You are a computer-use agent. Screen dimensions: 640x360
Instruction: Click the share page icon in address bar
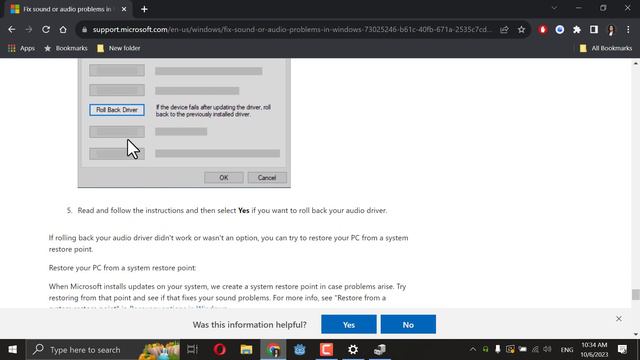click(x=504, y=29)
